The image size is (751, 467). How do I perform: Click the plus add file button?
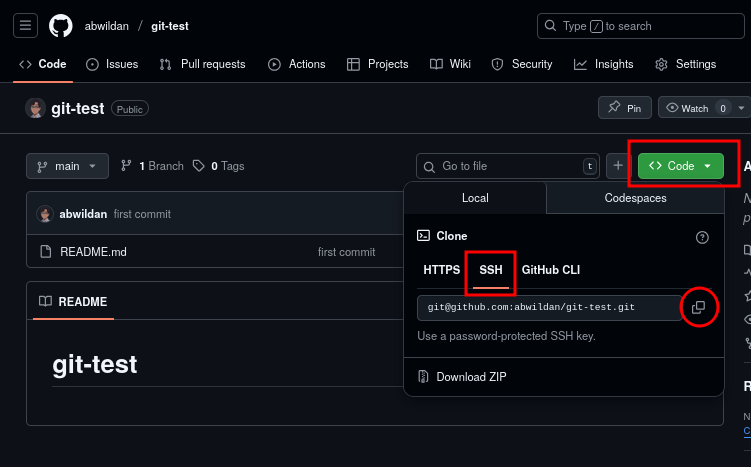(x=618, y=166)
